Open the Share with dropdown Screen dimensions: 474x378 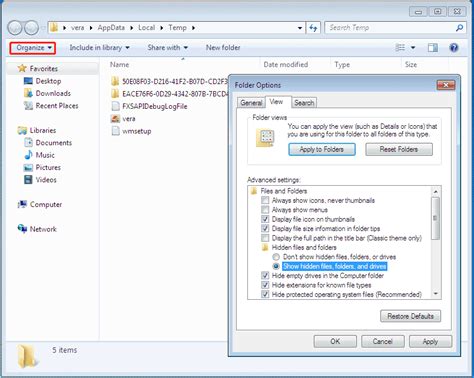click(x=167, y=48)
